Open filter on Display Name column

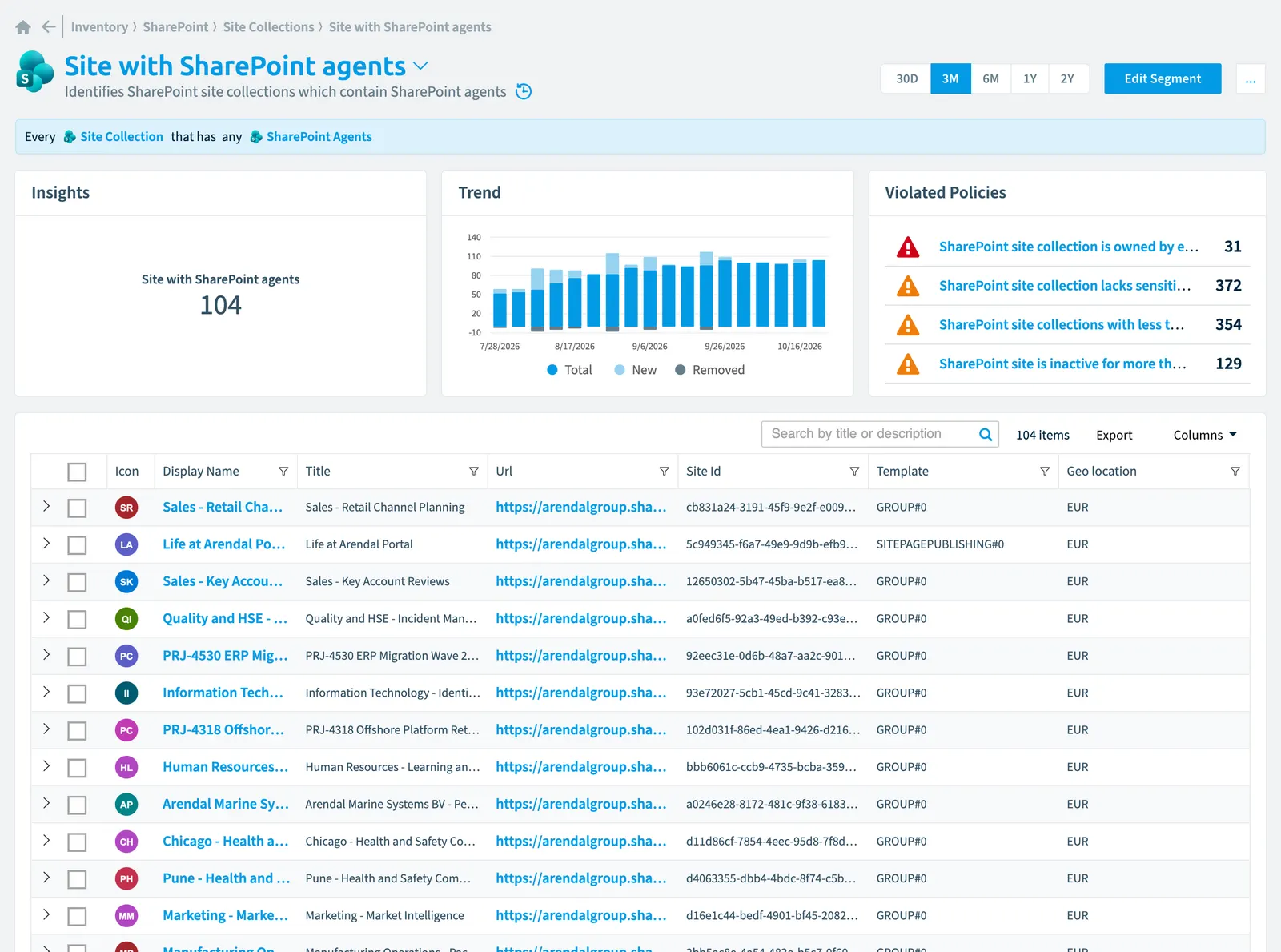(283, 472)
